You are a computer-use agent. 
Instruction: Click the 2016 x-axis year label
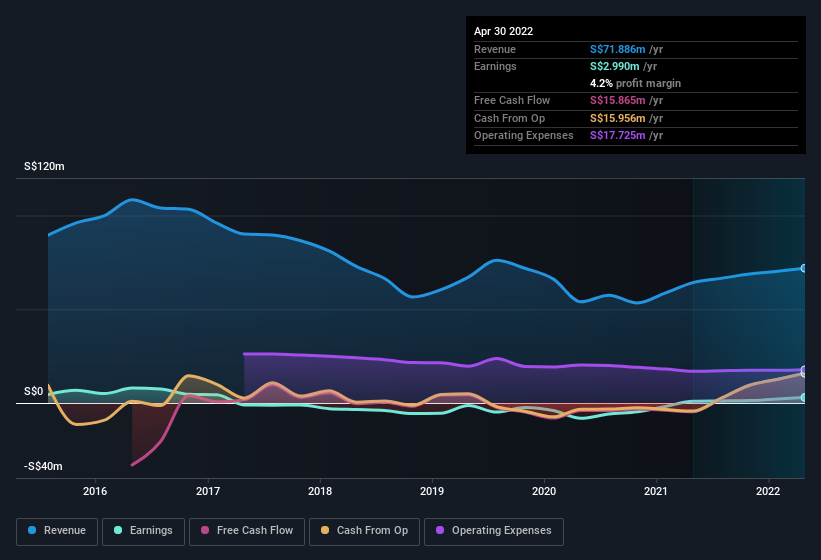pyautogui.click(x=95, y=491)
